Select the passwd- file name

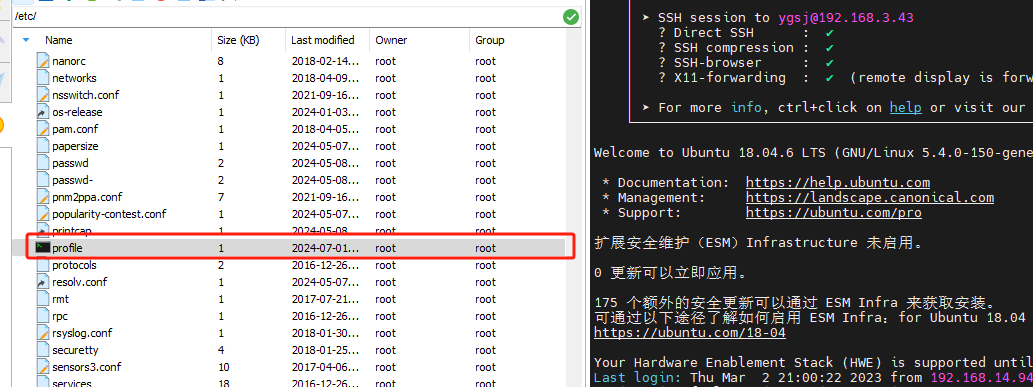tap(72, 180)
